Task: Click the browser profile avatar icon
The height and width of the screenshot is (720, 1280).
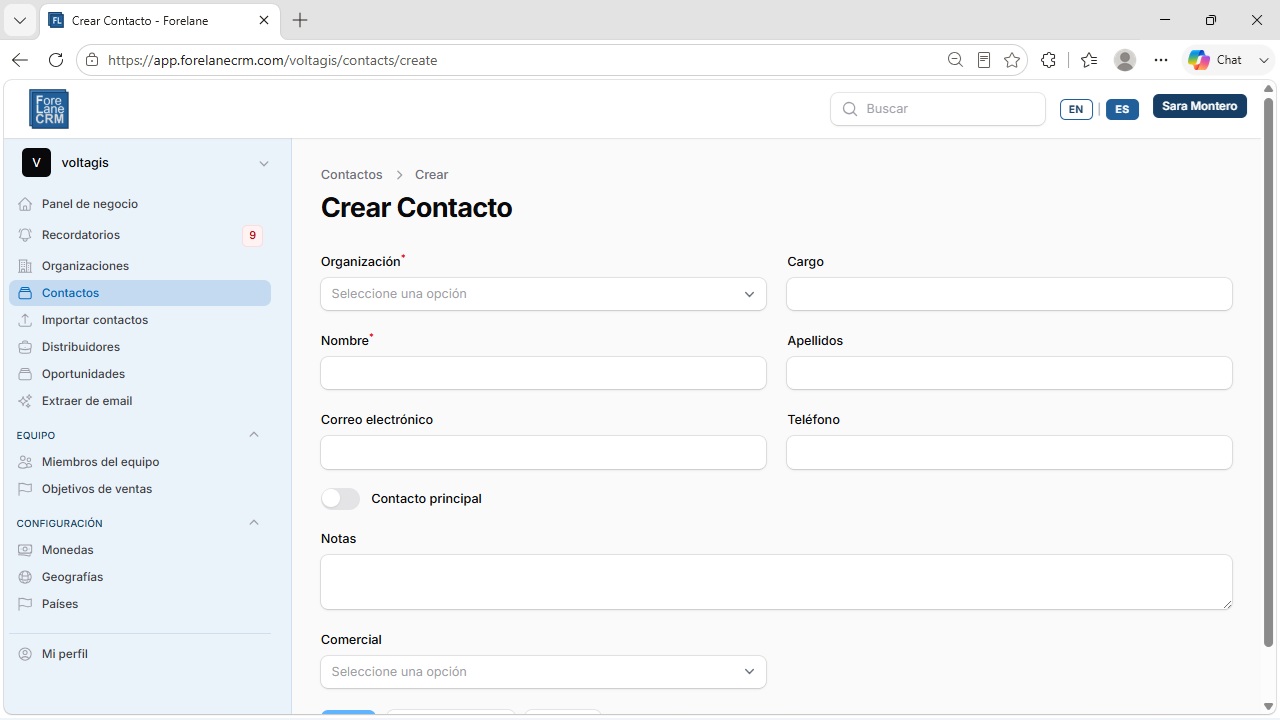Action: [1125, 60]
